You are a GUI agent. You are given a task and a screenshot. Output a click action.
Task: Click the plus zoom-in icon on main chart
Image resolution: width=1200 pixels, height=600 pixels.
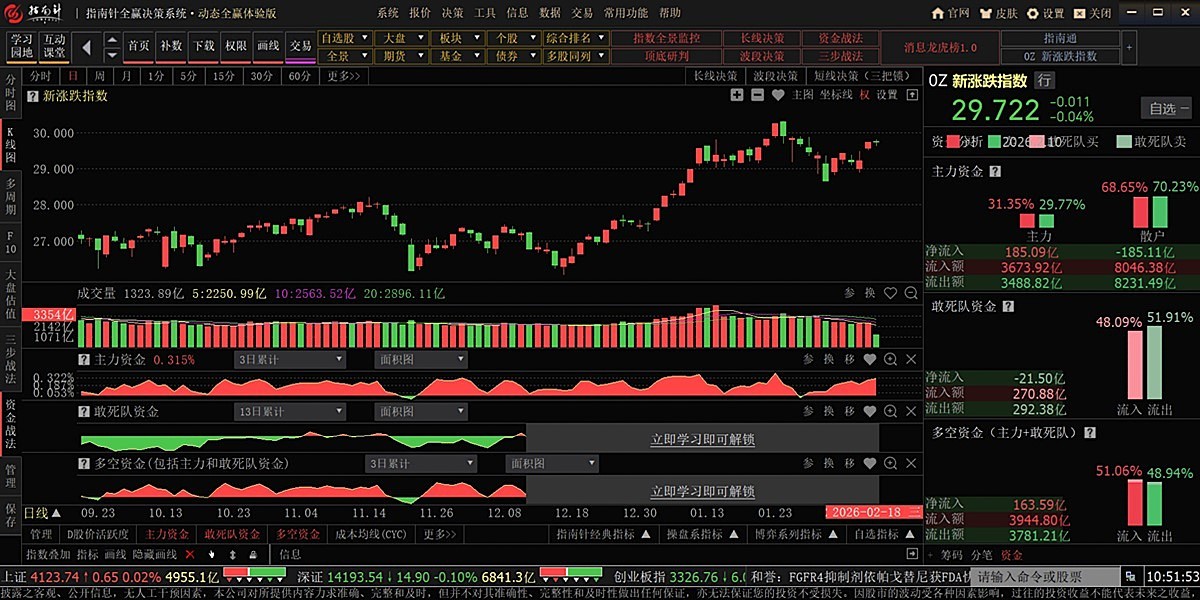pos(737,95)
